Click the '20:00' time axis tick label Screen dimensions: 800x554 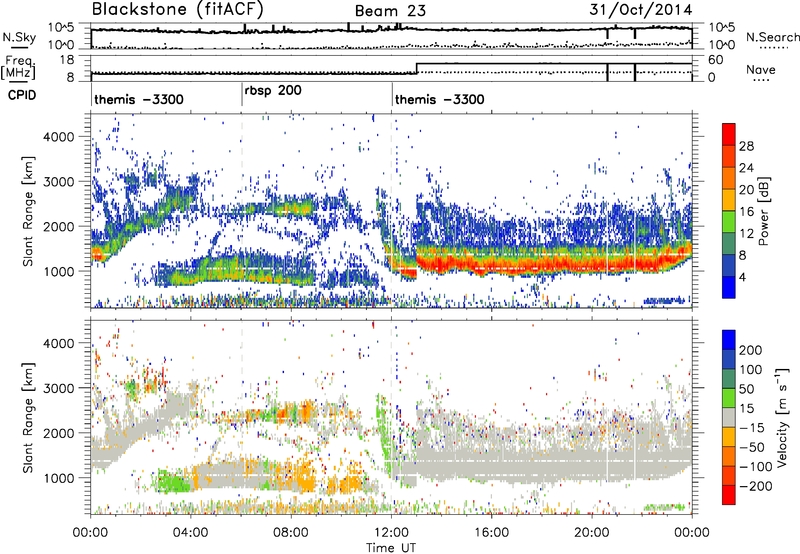tap(591, 533)
